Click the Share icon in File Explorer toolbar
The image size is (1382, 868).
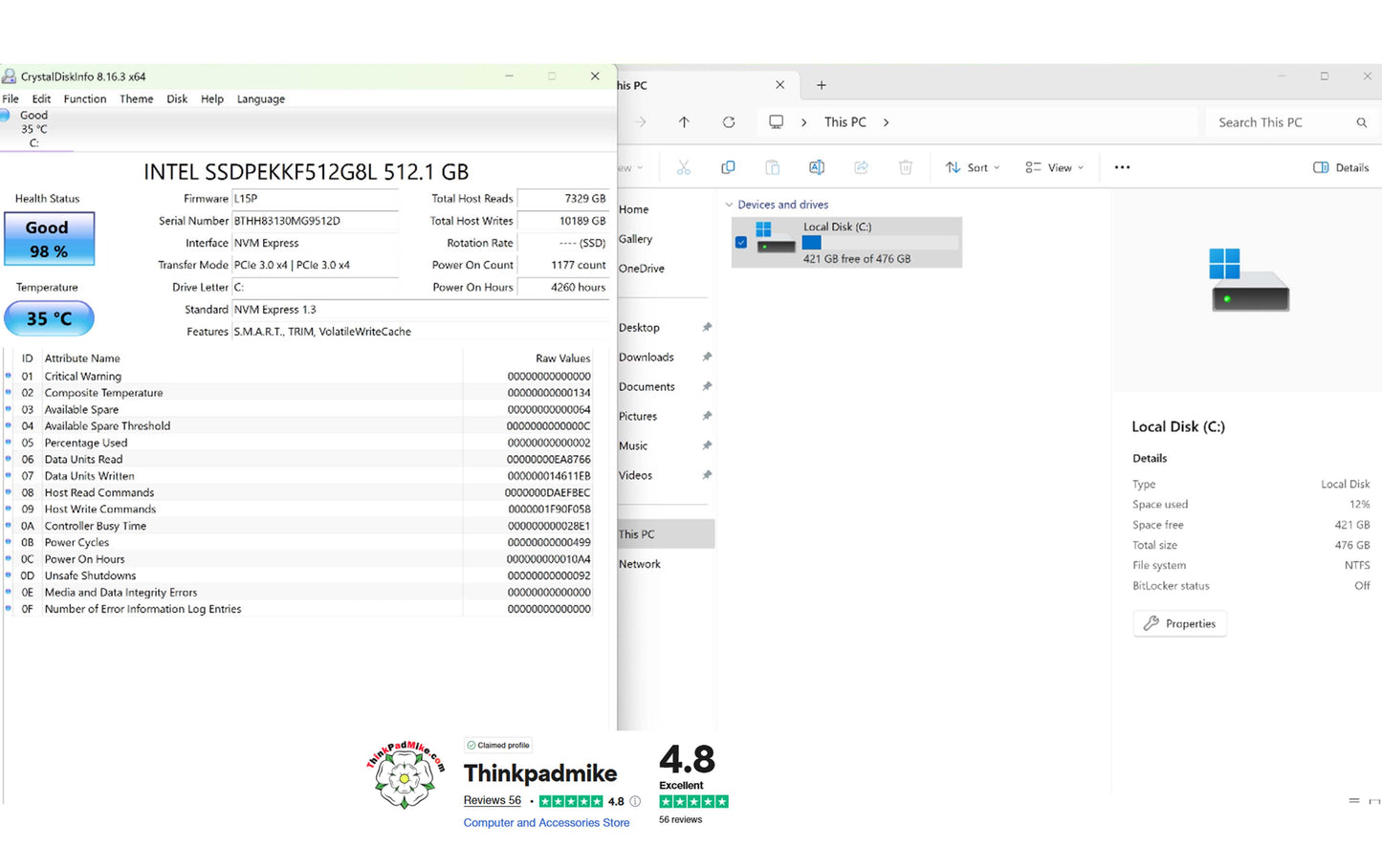tap(861, 167)
